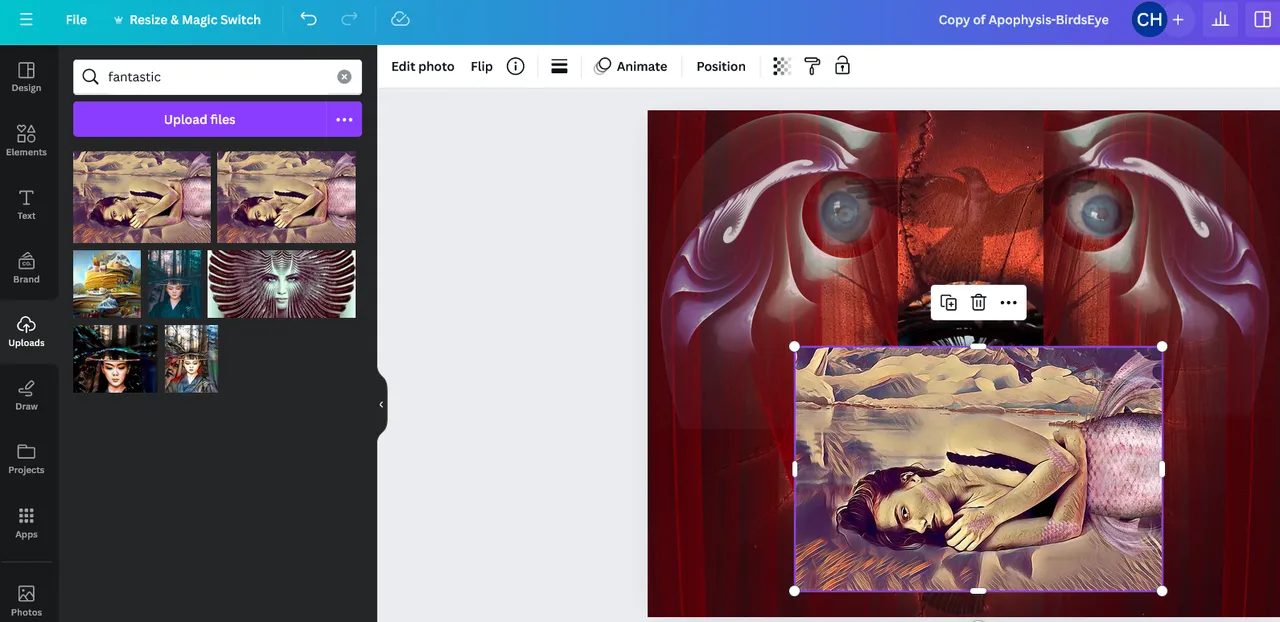Click the bottom edge handle of the image
This screenshot has width=1280, height=622.
978,591
